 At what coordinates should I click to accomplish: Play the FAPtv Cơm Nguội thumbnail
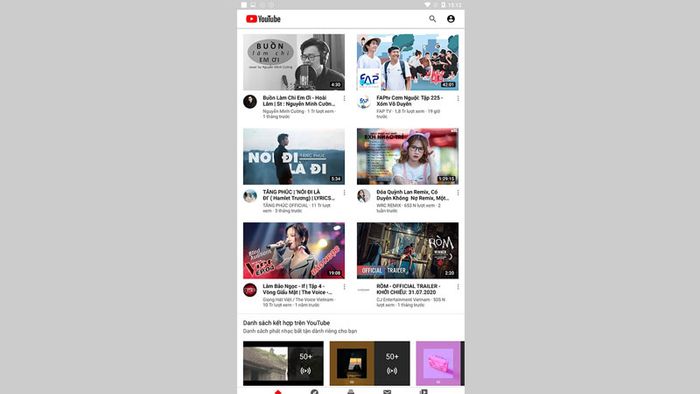(x=408, y=62)
